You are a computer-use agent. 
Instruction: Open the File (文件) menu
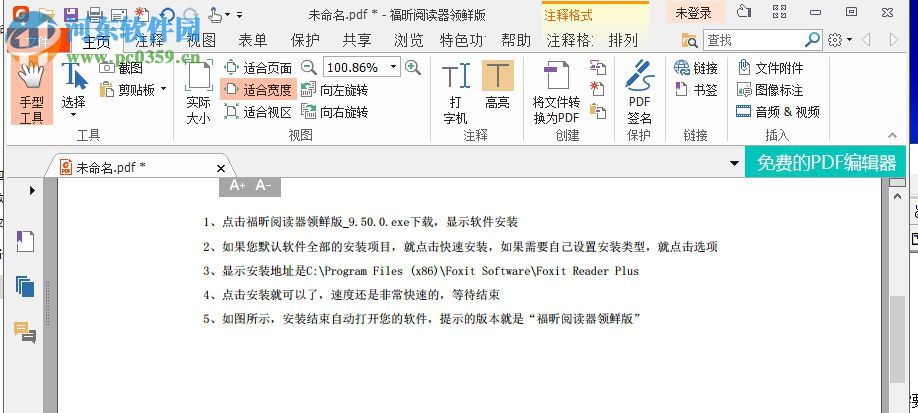[38, 41]
